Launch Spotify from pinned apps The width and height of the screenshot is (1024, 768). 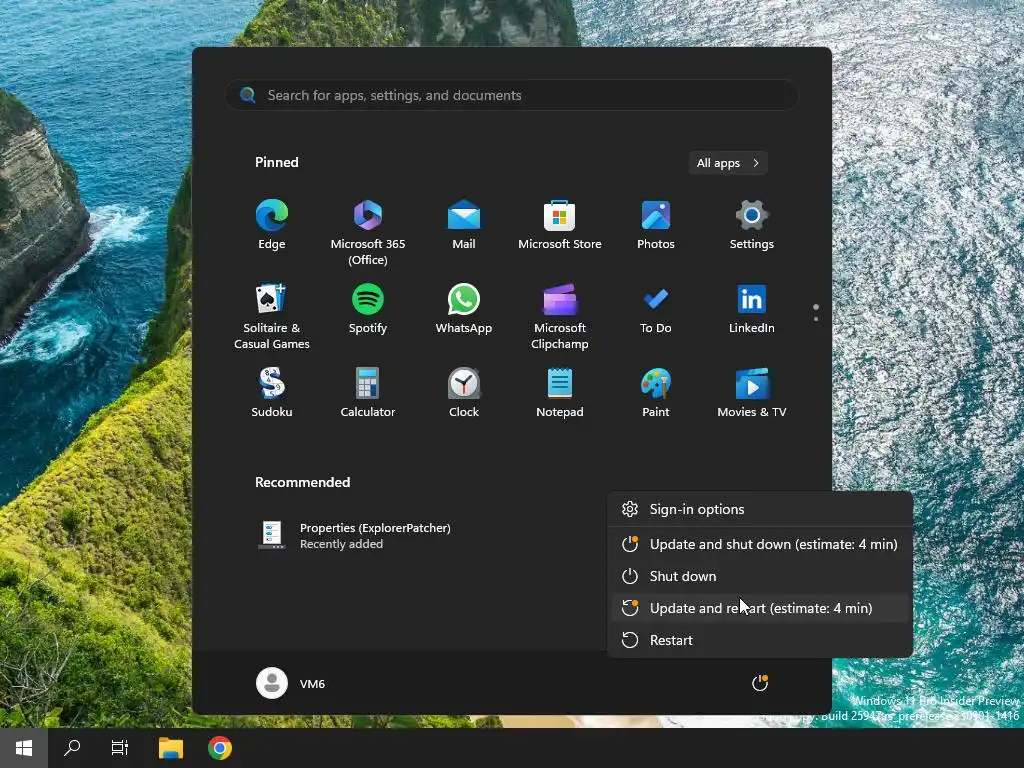[368, 310]
